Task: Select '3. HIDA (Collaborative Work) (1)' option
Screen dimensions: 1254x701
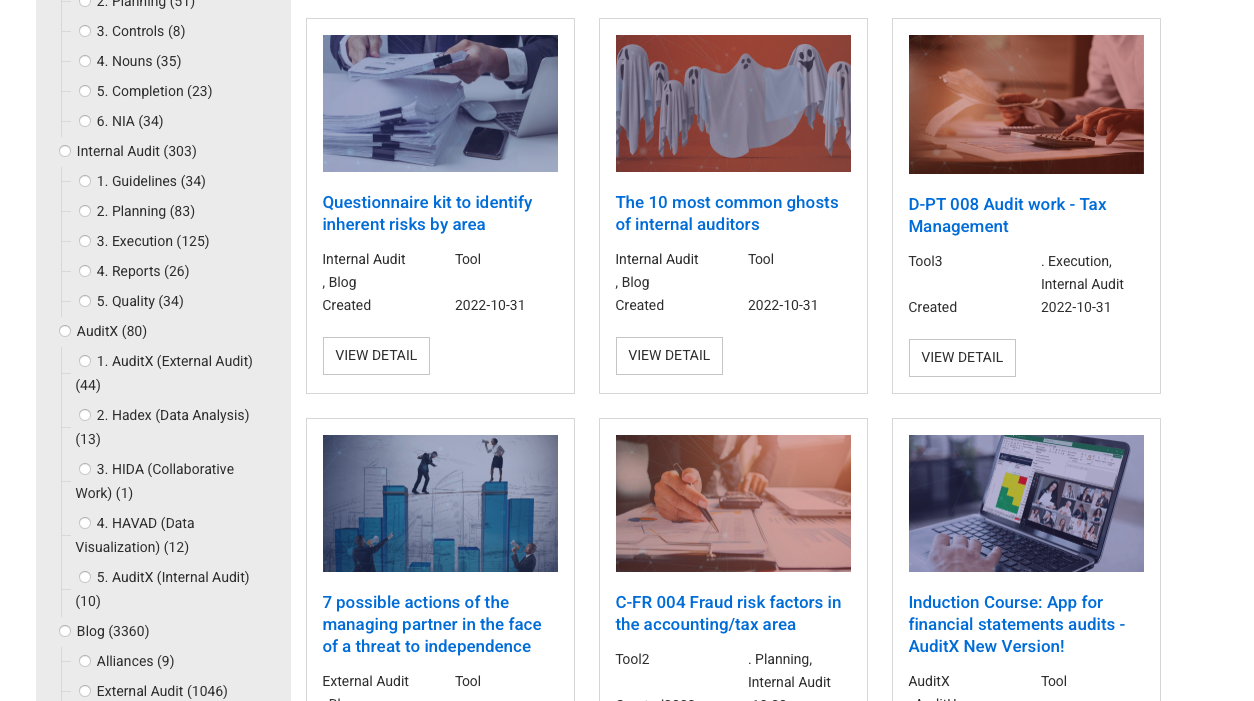Action: click(x=85, y=469)
